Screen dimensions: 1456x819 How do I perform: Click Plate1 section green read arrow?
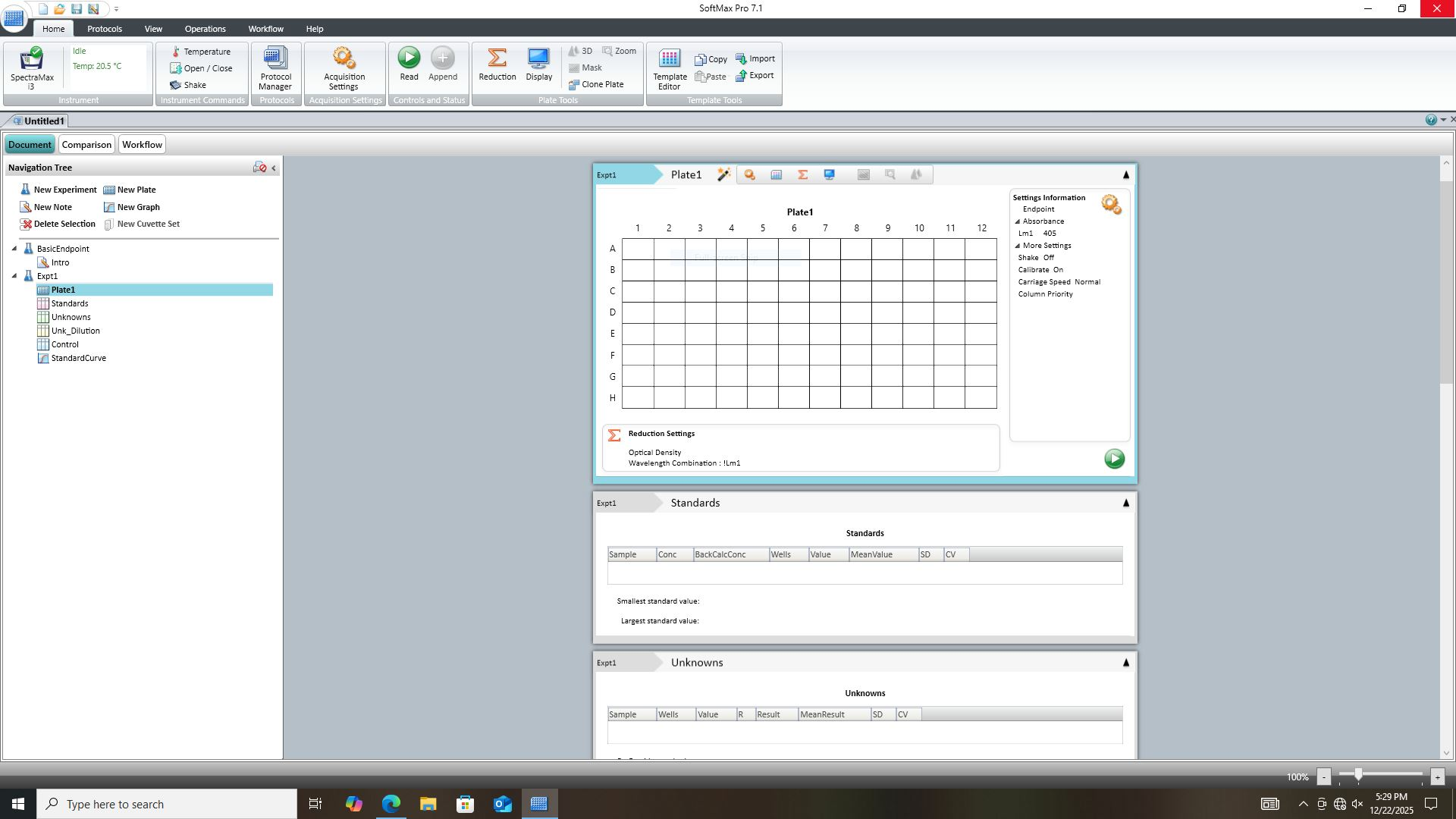pos(1114,459)
